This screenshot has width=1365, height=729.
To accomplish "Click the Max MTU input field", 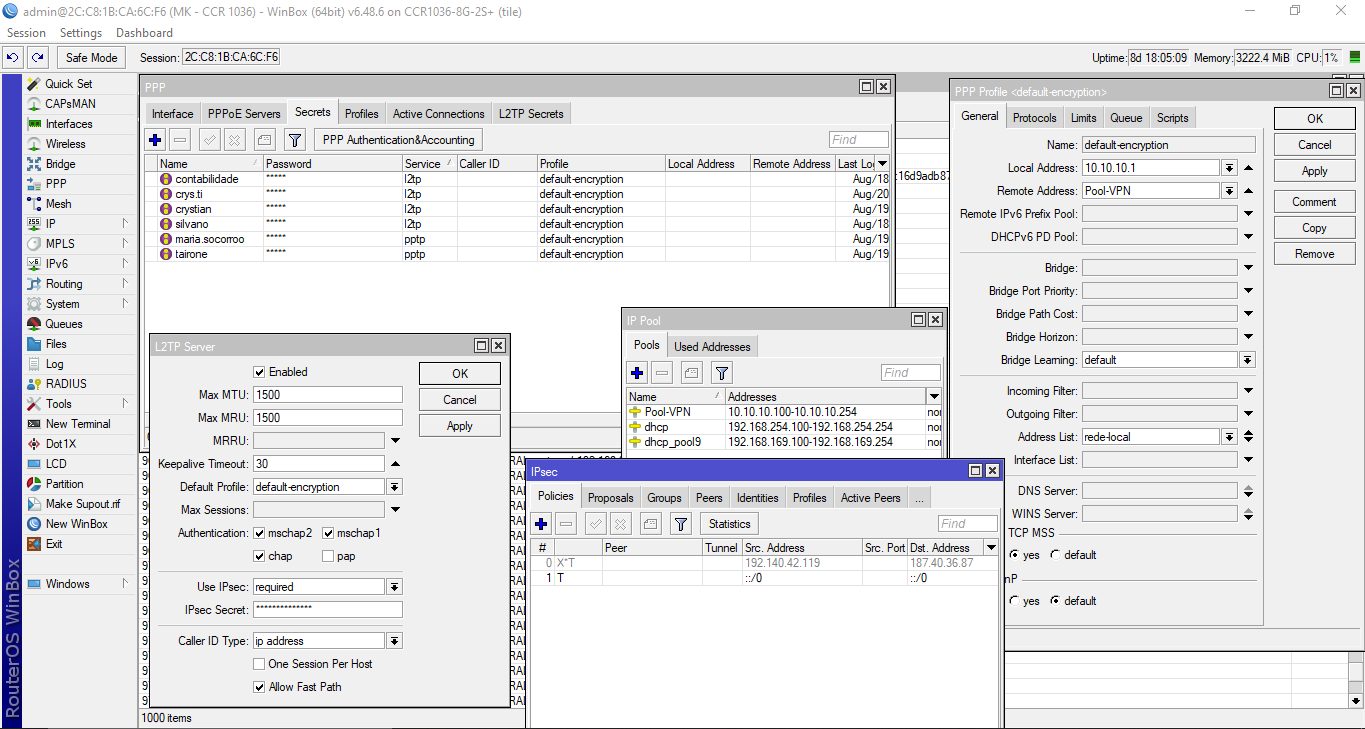I will [327, 395].
